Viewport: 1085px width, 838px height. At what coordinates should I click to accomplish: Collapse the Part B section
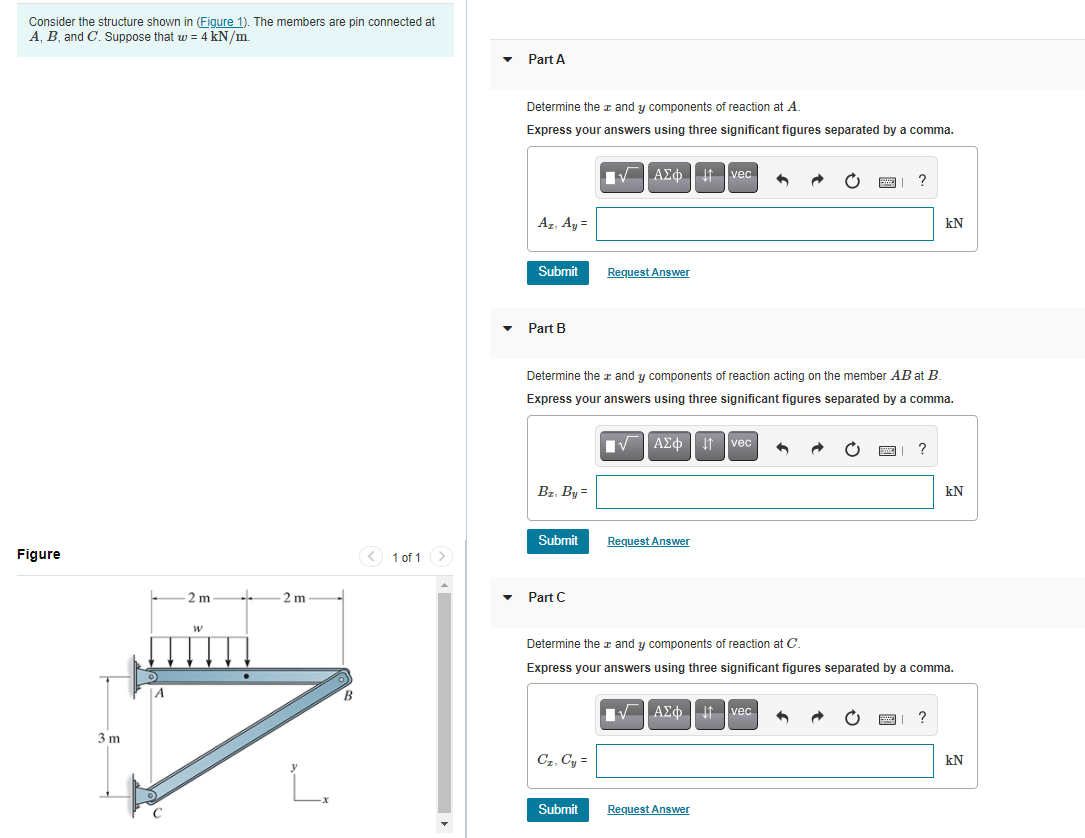click(x=507, y=328)
